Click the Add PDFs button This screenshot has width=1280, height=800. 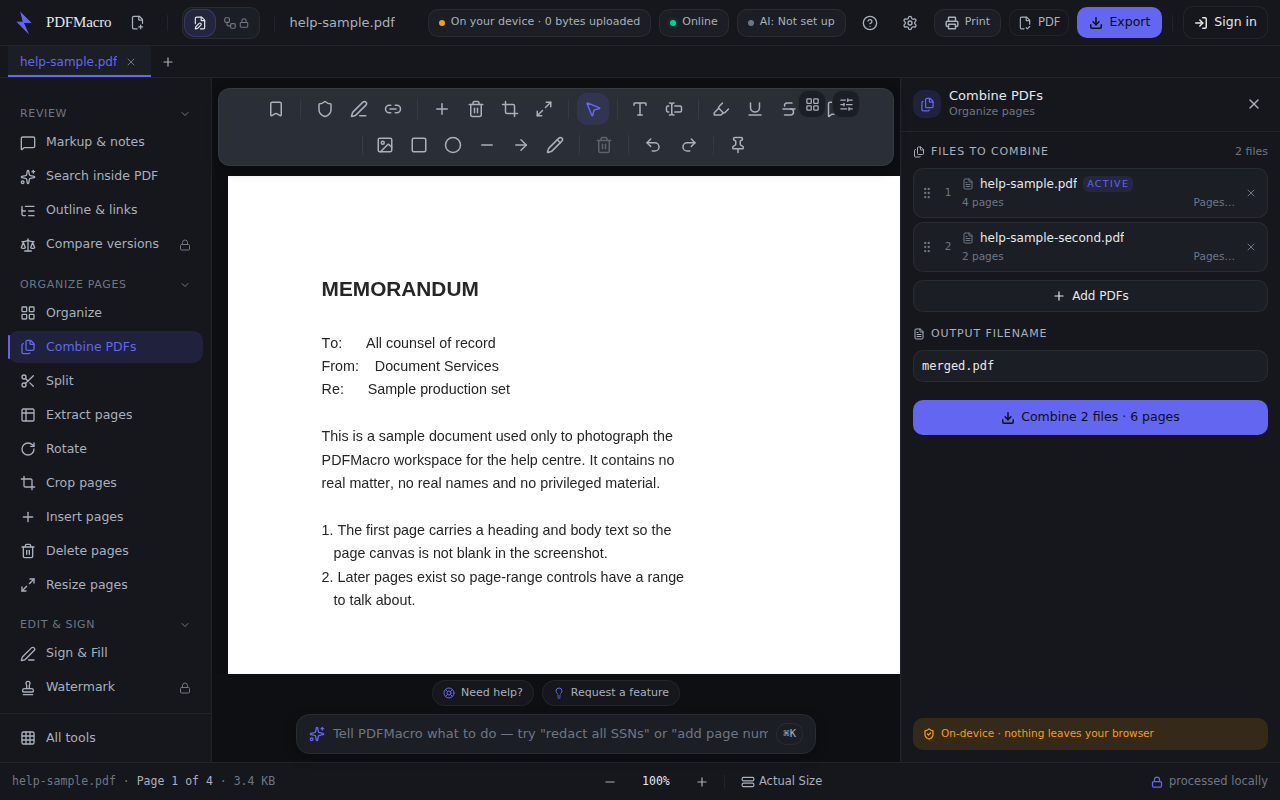point(1090,296)
